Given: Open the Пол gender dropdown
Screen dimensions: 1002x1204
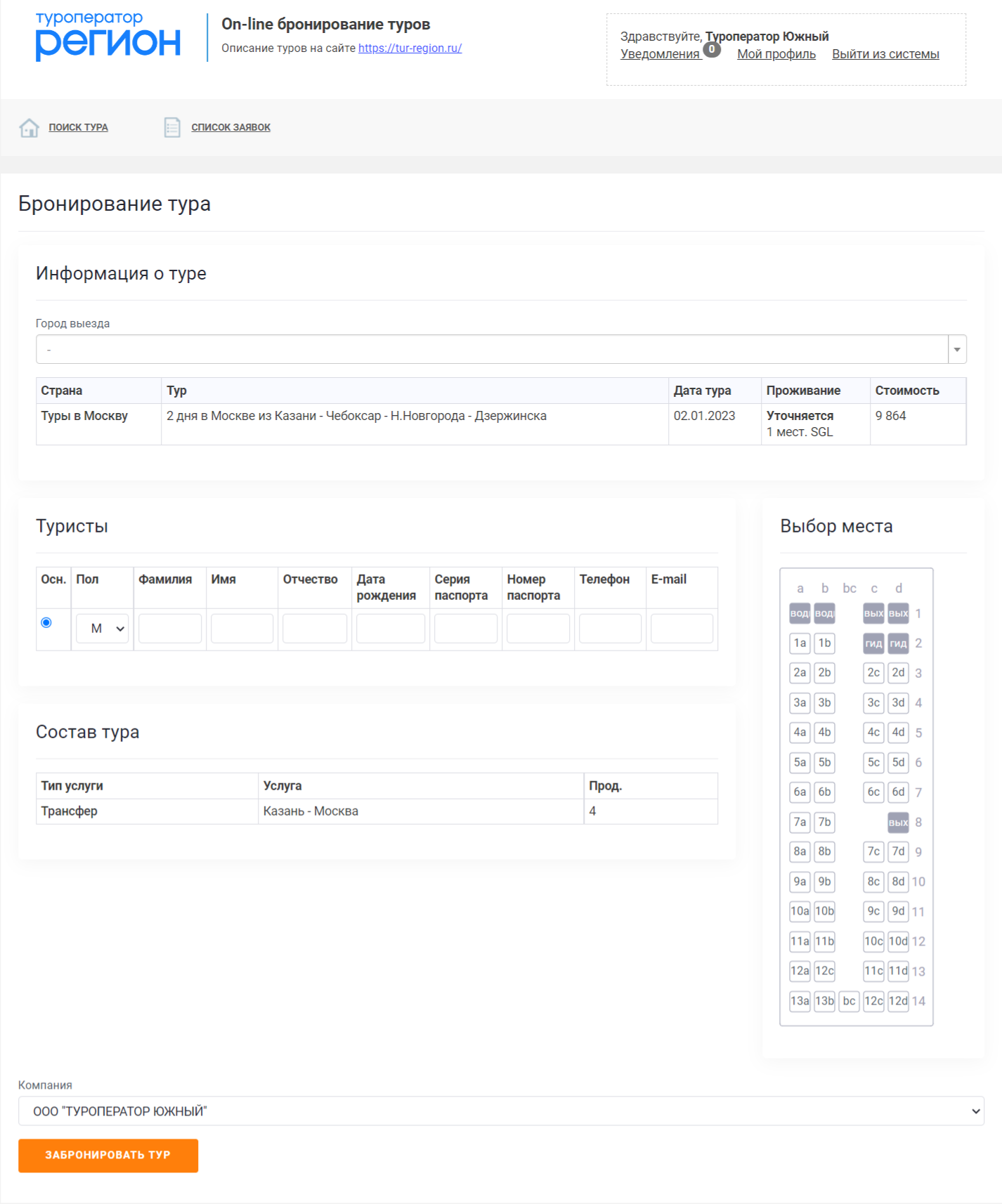Looking at the screenshot, I should click(x=103, y=629).
